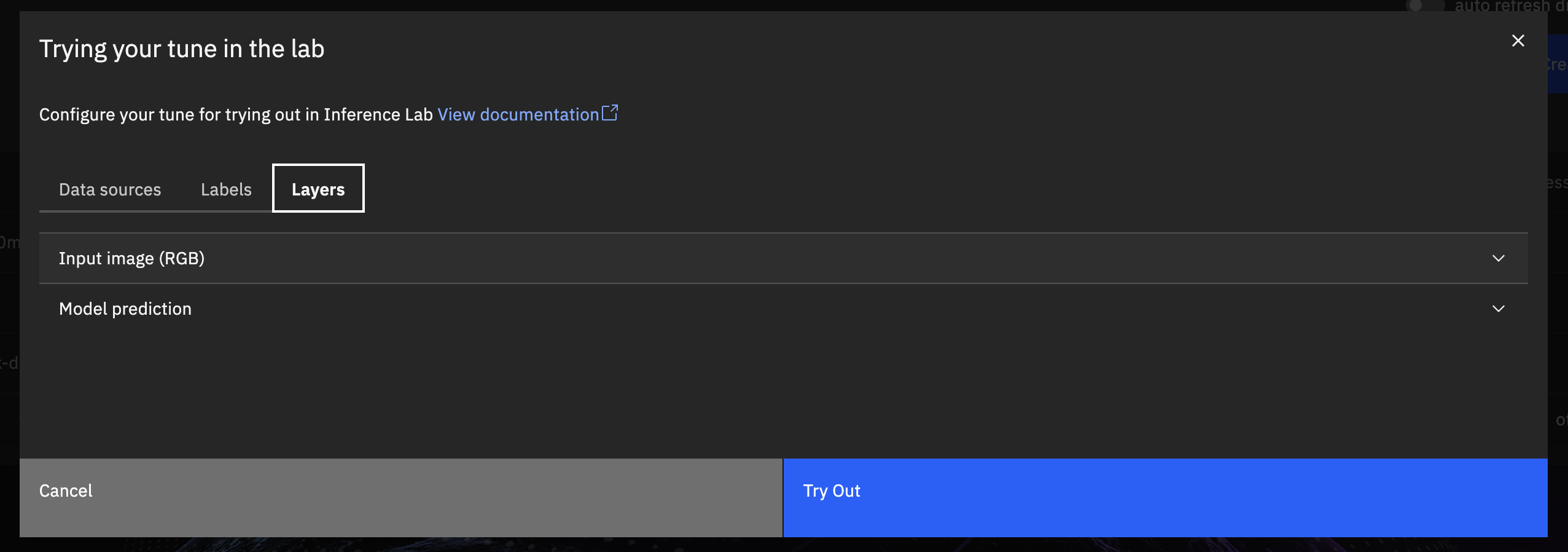This screenshot has width=1568, height=552.
Task: Switch to the Labels tab
Action: click(226, 189)
